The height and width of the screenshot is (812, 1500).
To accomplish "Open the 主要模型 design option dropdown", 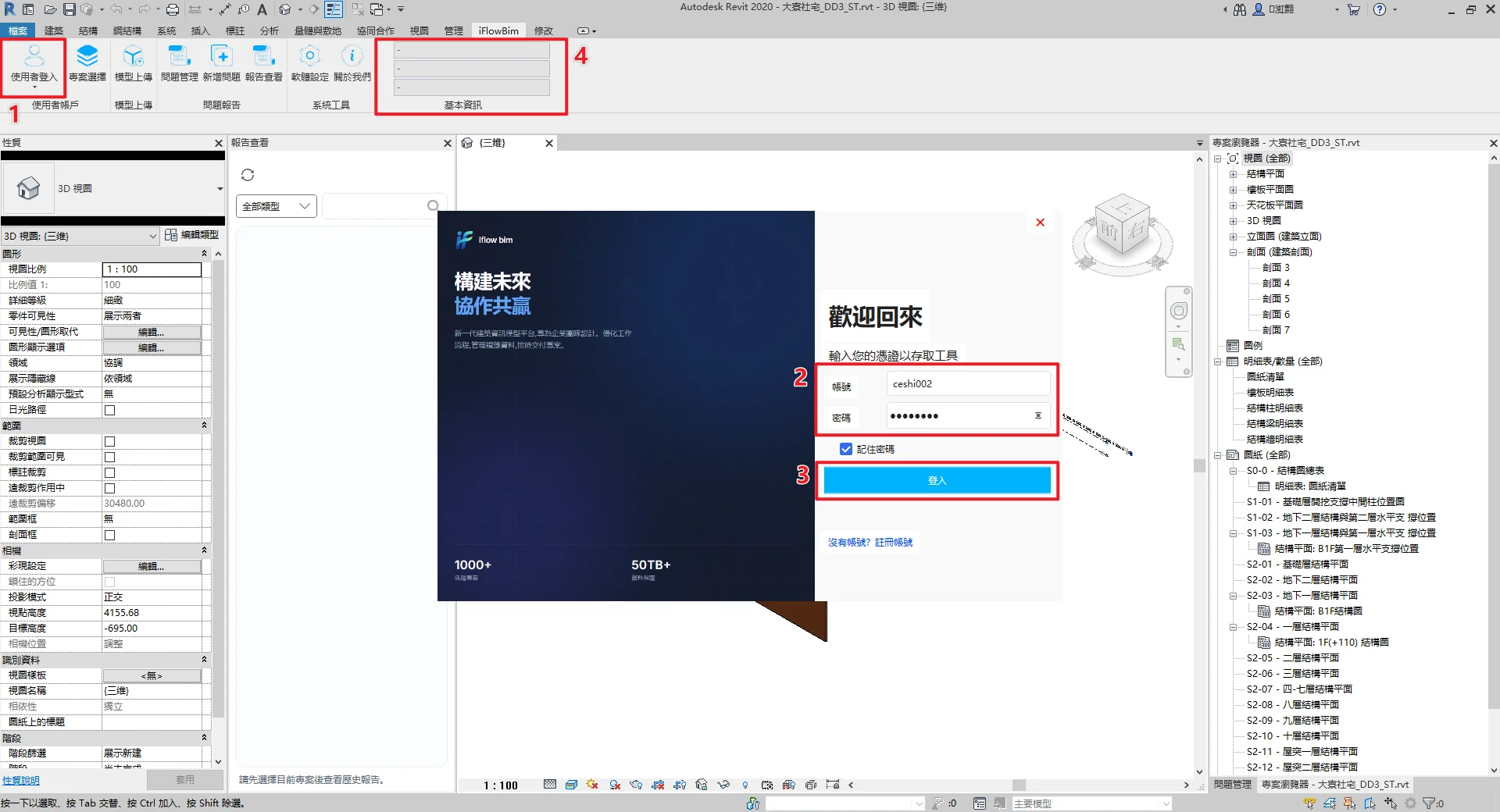I will click(1091, 803).
